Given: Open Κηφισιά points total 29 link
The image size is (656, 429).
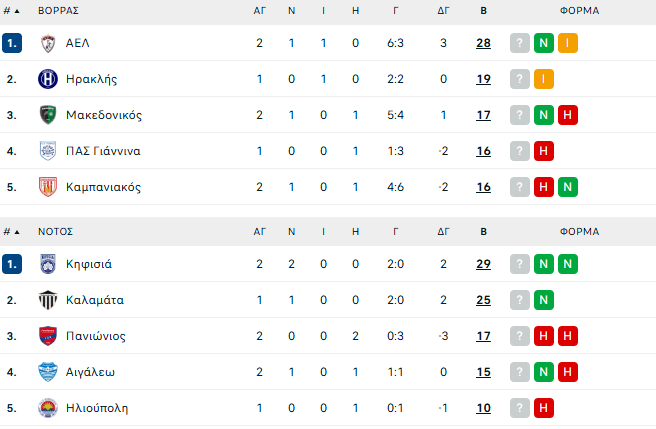Looking at the screenshot, I should click(x=484, y=264).
